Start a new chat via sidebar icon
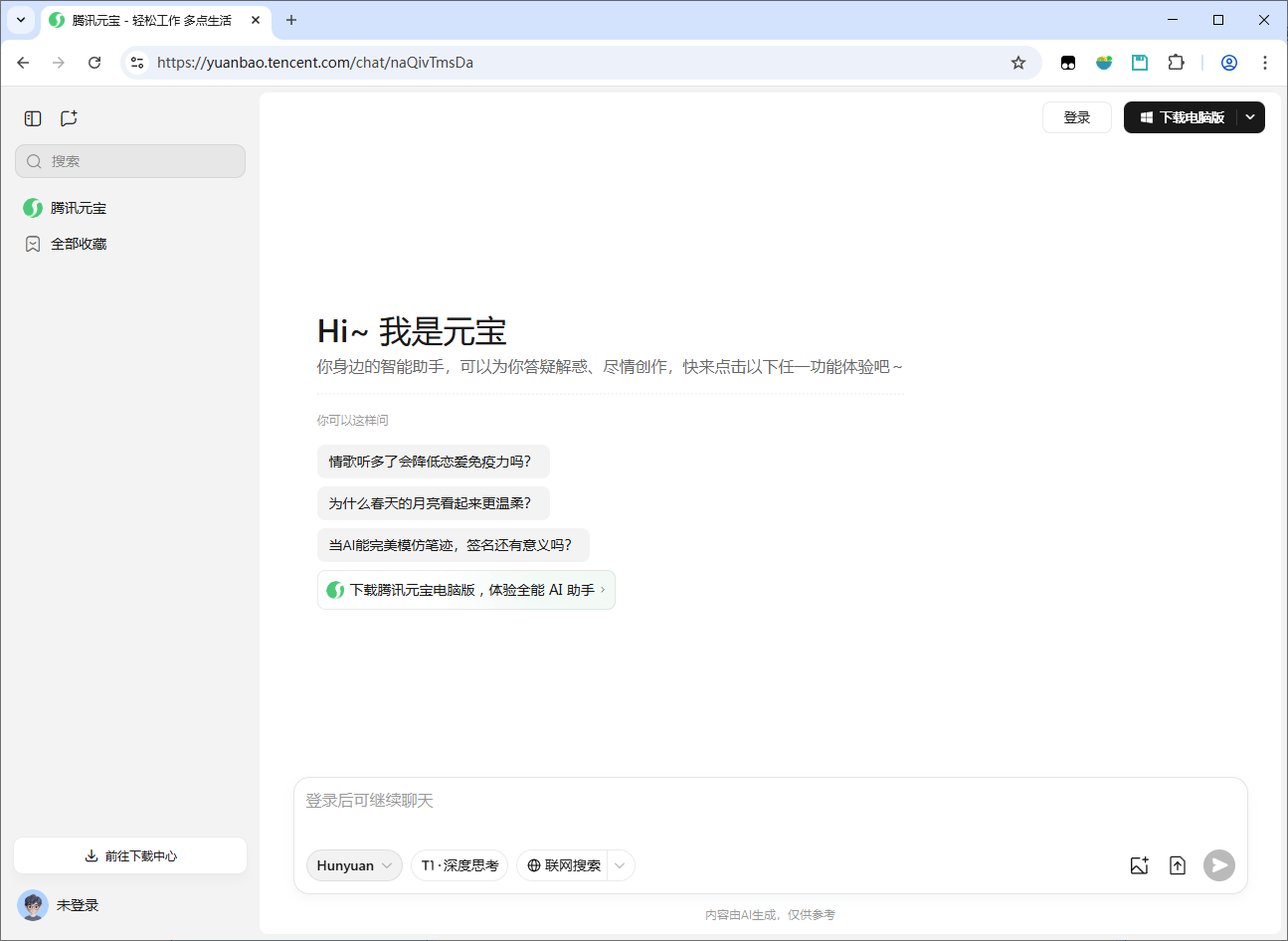1288x941 pixels. point(69,118)
